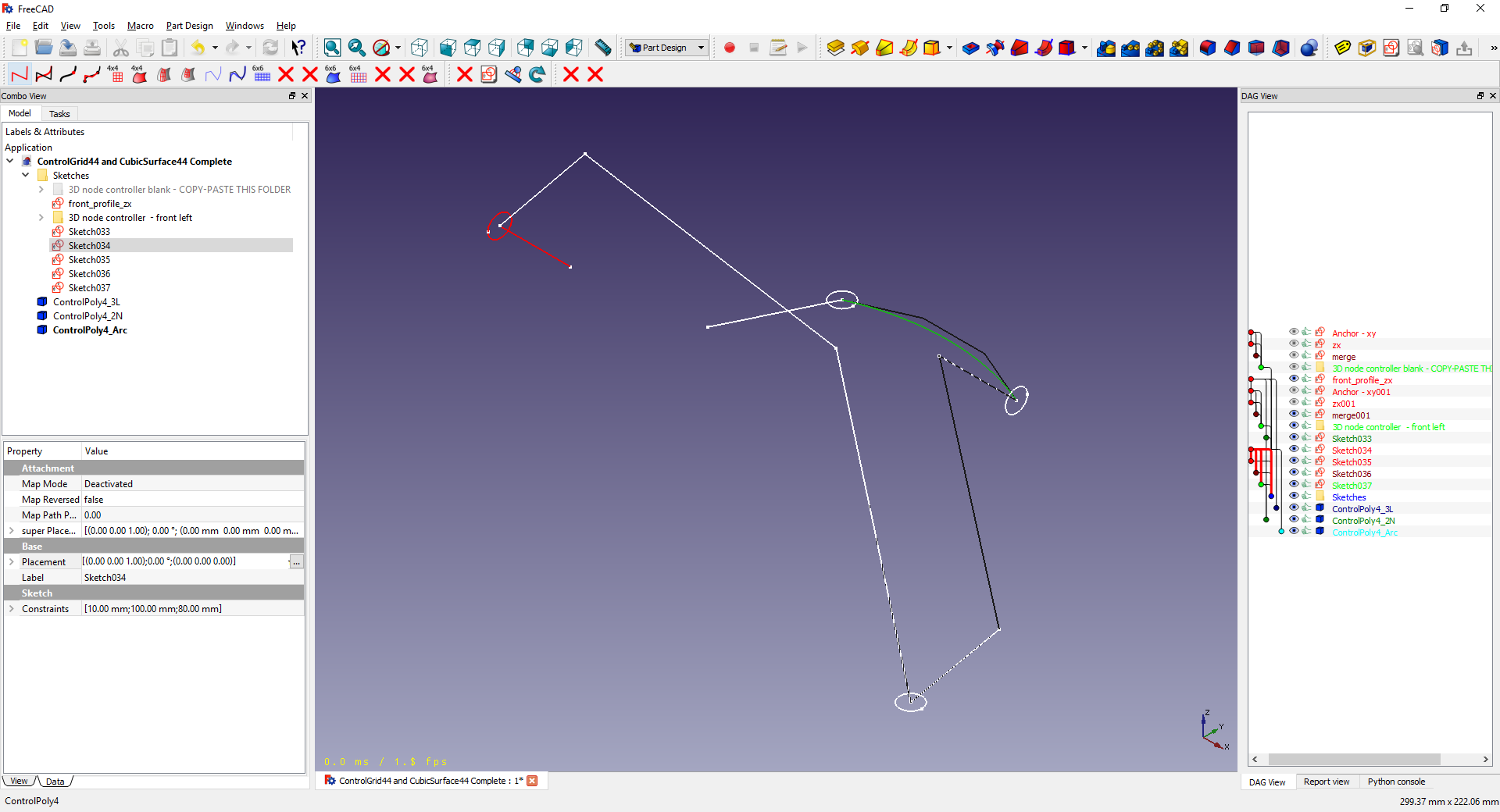Image resolution: width=1500 pixels, height=812 pixels.
Task: Click the dark blue cubic curve icon
Action: click(237, 74)
